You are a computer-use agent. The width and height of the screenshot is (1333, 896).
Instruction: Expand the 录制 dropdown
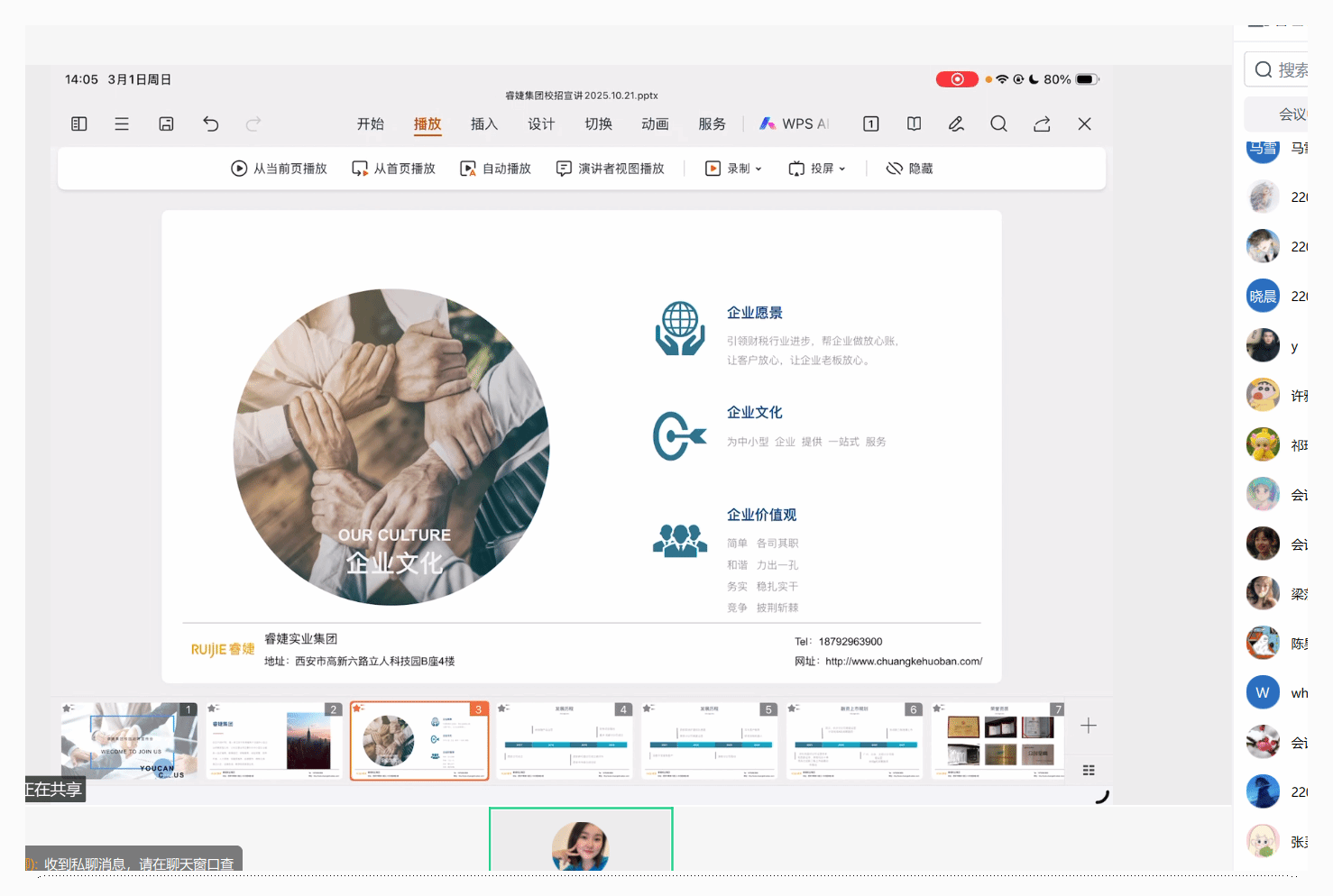[x=733, y=169]
